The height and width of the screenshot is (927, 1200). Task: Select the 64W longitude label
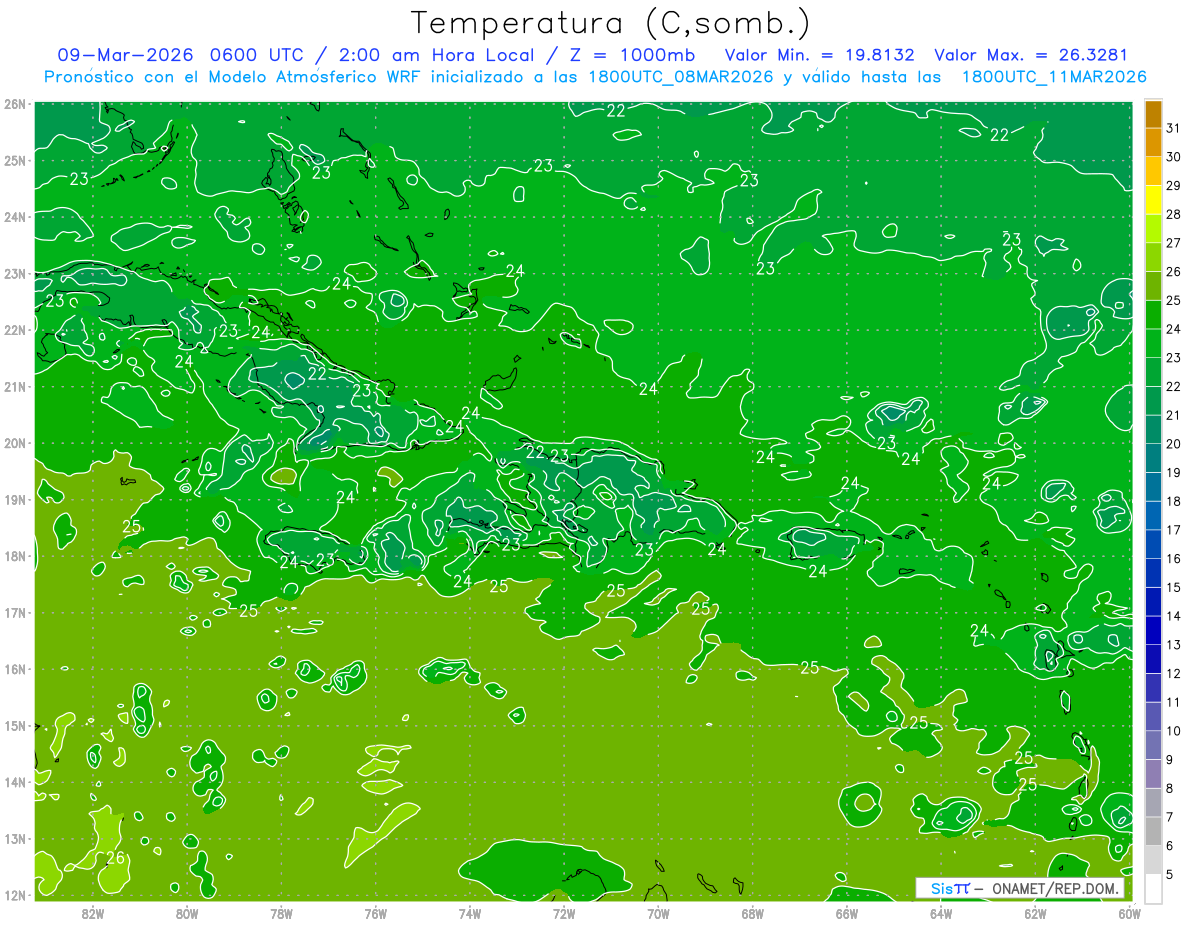point(941,912)
